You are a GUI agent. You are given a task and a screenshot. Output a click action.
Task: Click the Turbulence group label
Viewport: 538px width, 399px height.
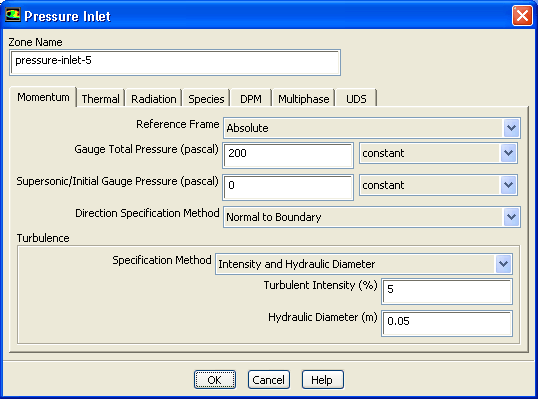click(x=43, y=238)
